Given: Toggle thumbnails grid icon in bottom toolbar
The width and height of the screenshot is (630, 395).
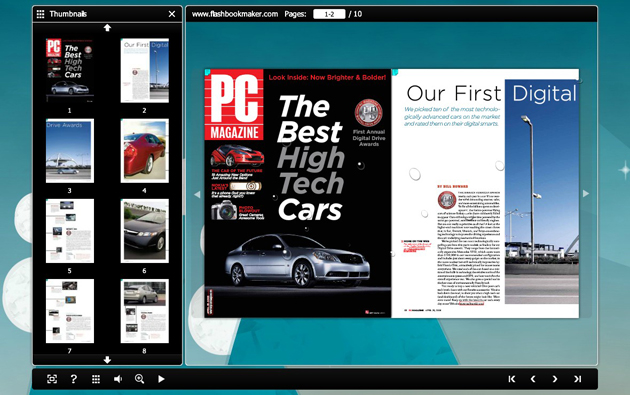Looking at the screenshot, I should tap(96, 379).
